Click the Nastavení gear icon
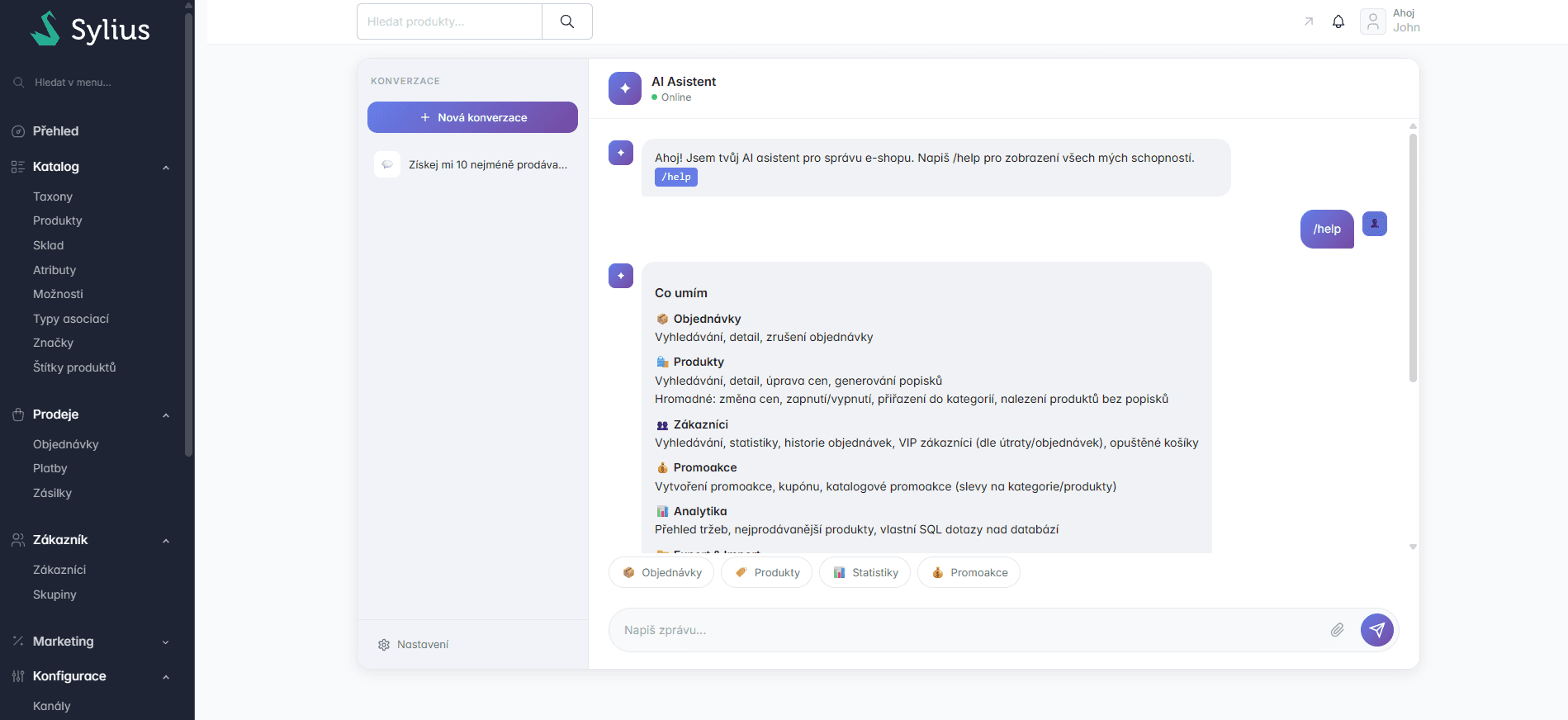Image resolution: width=1568 pixels, height=720 pixels. click(x=384, y=645)
